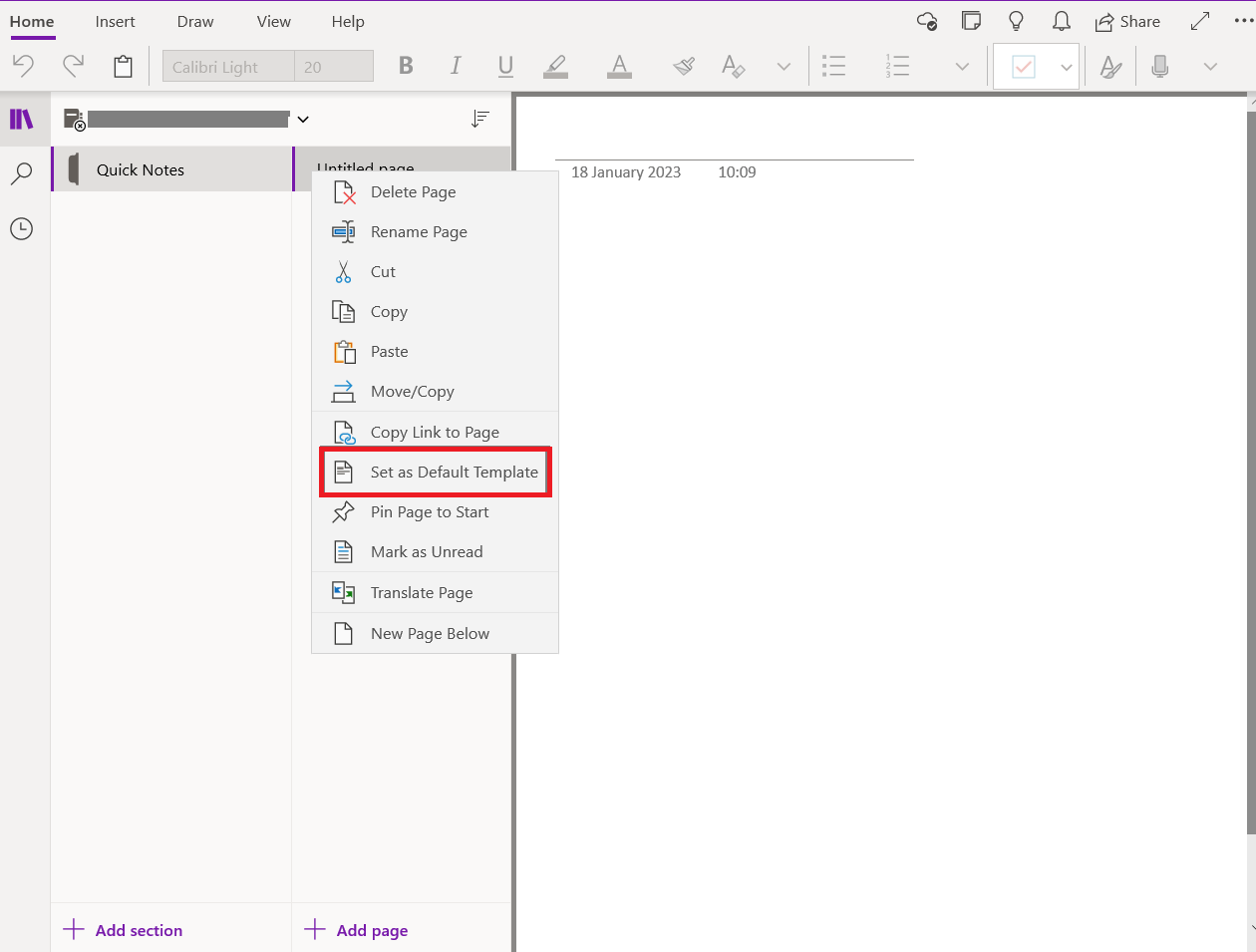1256x952 pixels.
Task: Switch to the Home tab
Action: coord(32,22)
